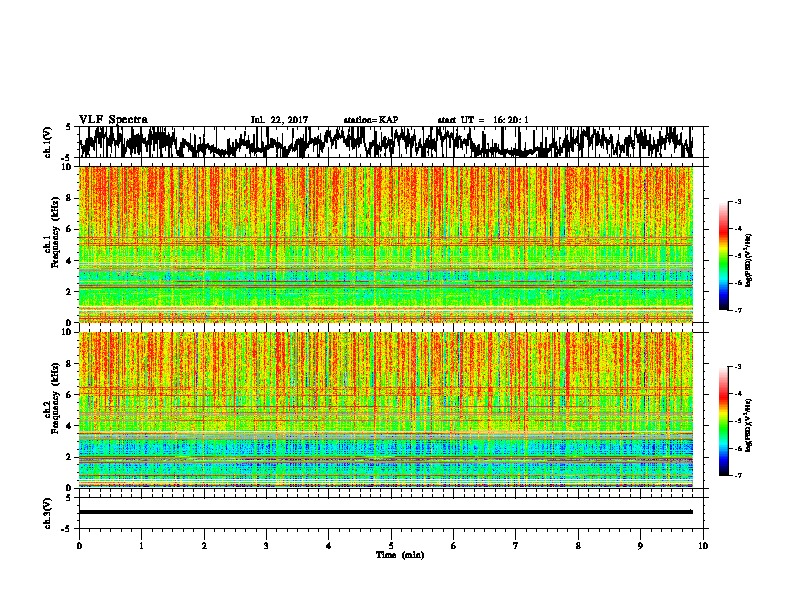Click the ch.2 spectrogram "6" kHz tick label
The width and height of the screenshot is (792, 612).
point(70,395)
